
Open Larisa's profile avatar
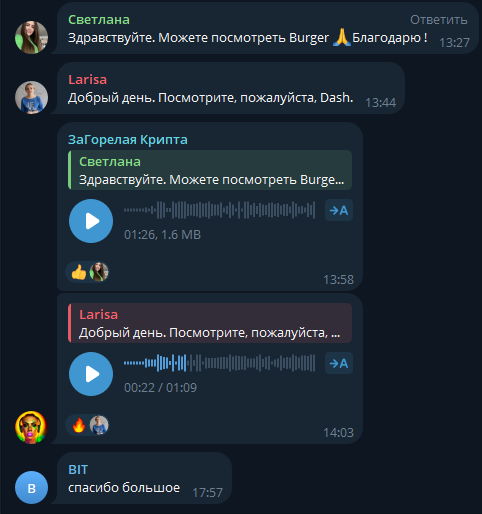click(x=31, y=97)
